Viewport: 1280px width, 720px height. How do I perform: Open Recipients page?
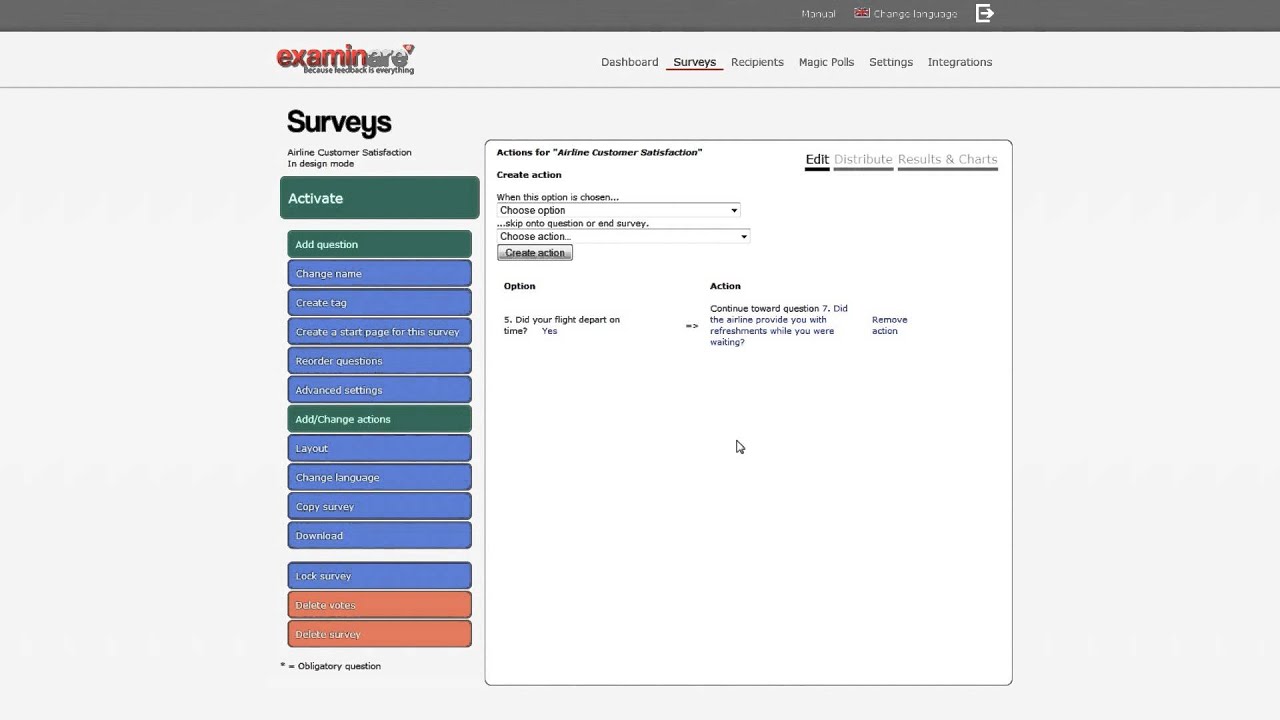tap(757, 62)
